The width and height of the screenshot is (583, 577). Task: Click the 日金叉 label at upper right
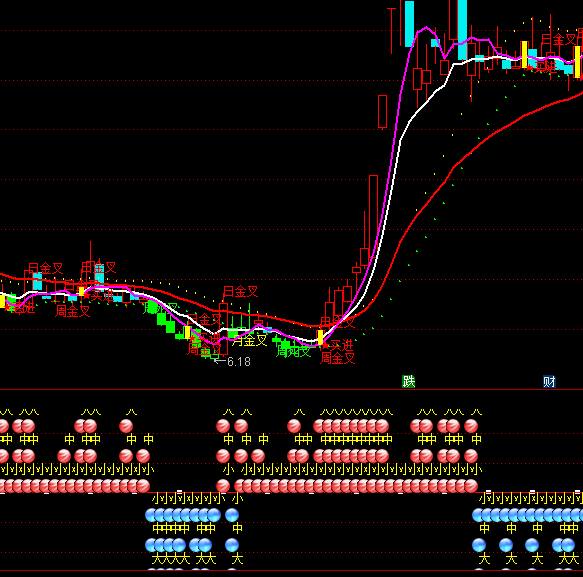(558, 39)
